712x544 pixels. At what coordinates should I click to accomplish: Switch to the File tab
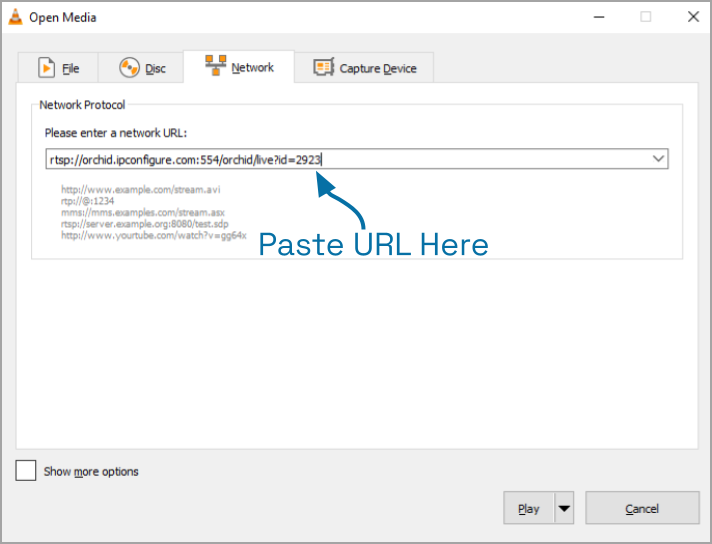click(58, 68)
